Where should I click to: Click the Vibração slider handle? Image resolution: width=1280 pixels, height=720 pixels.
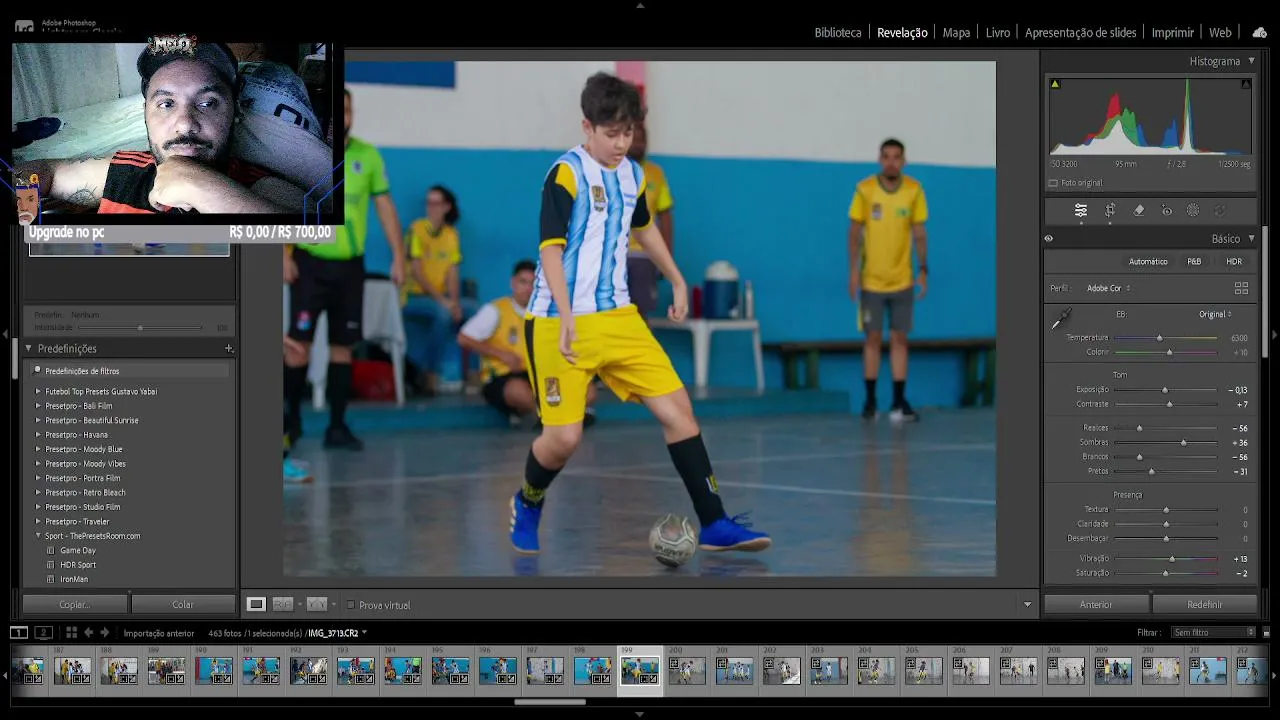click(x=1172, y=559)
